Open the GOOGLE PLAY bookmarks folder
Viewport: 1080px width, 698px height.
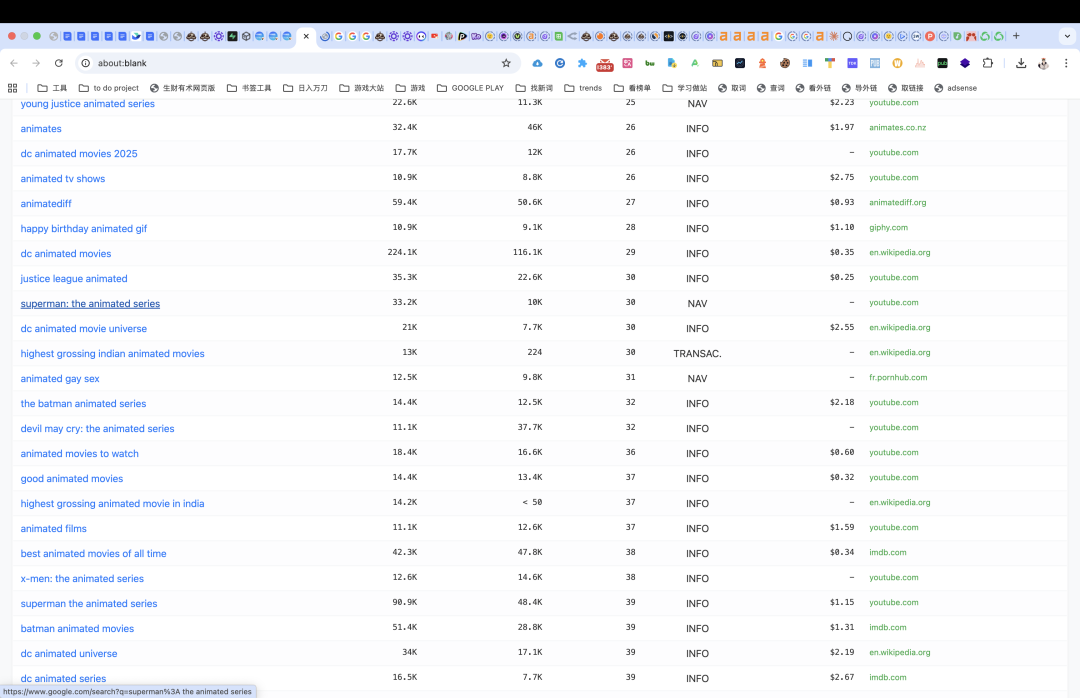[x=470, y=88]
